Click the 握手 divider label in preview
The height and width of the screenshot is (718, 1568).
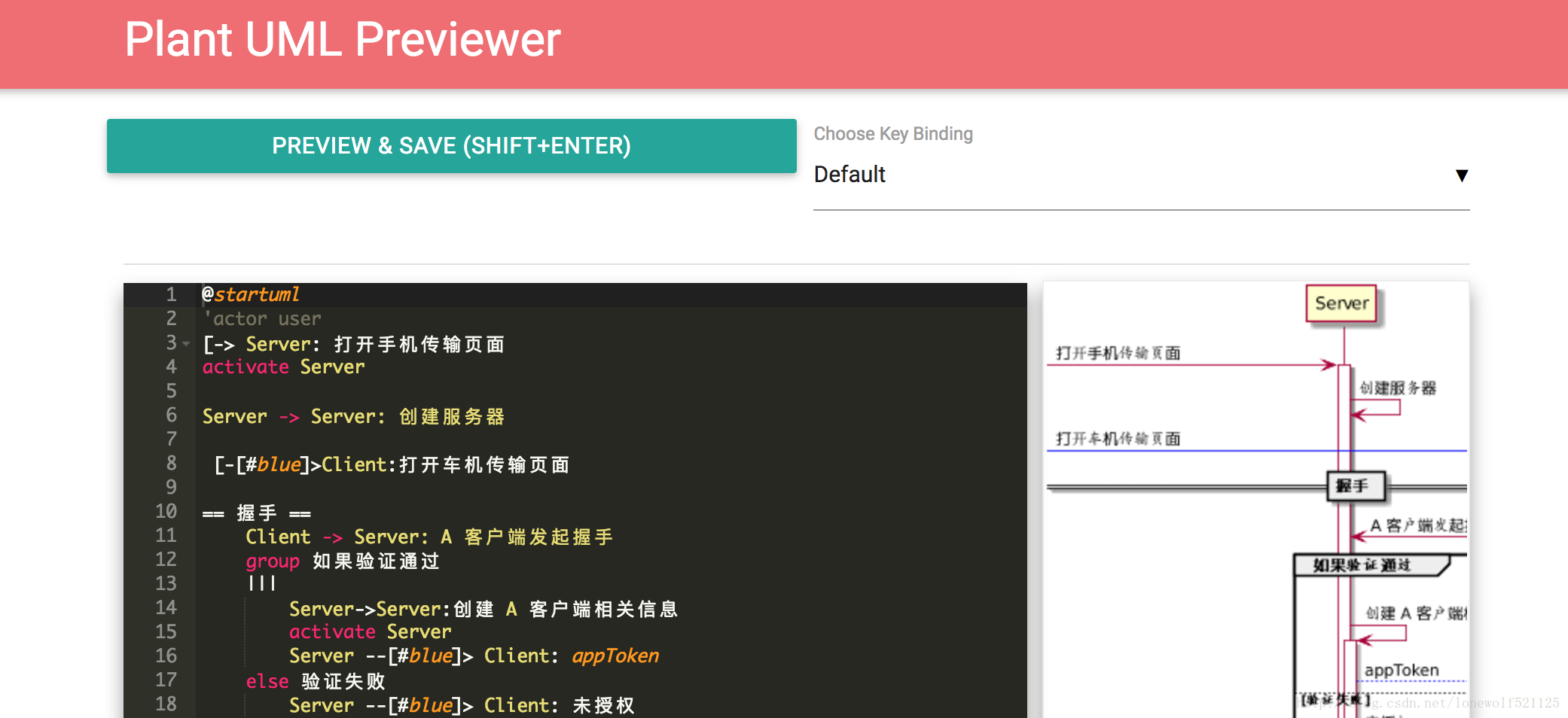pyautogui.click(x=1356, y=486)
